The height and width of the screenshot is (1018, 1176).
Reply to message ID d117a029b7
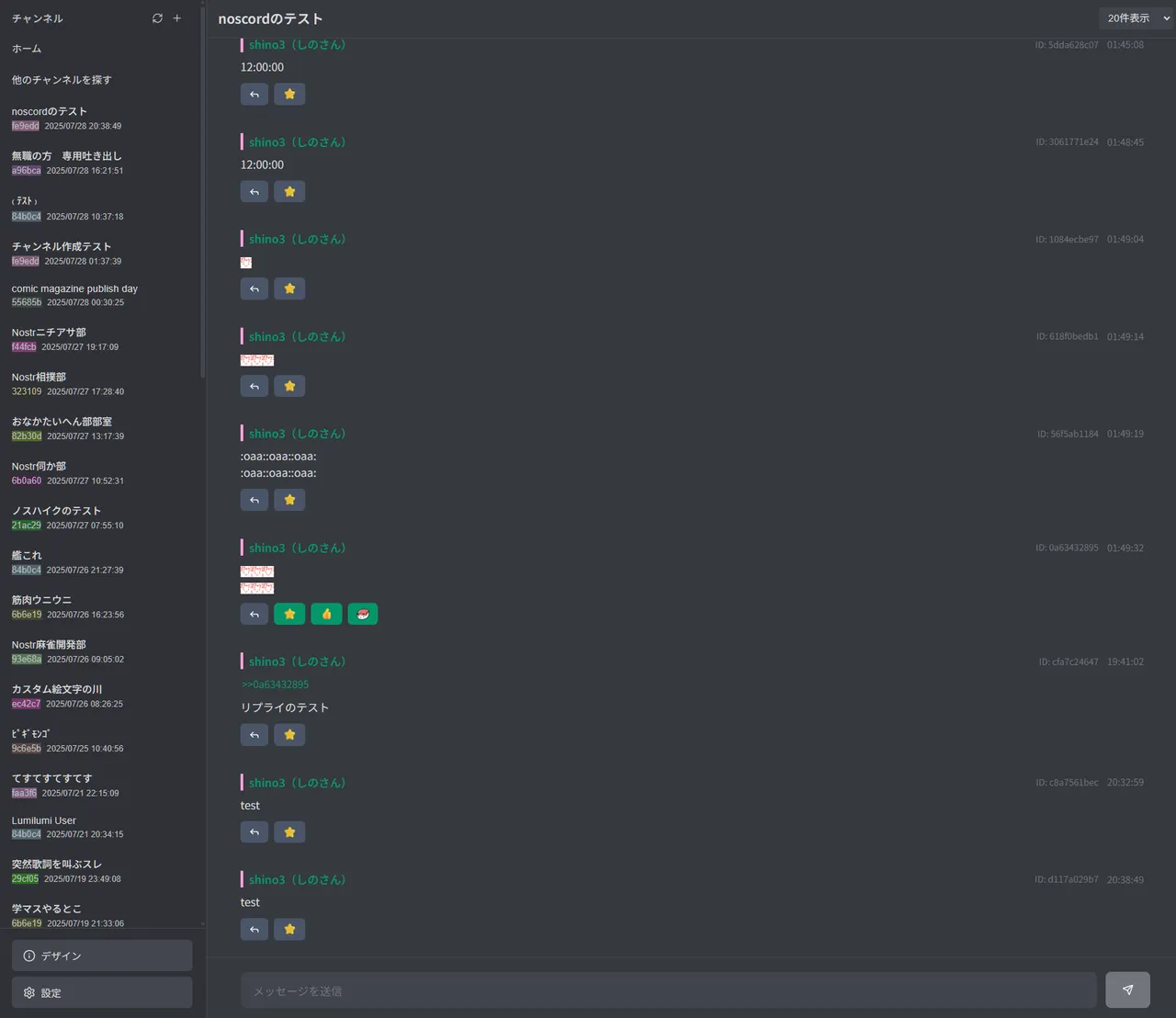tap(254, 929)
